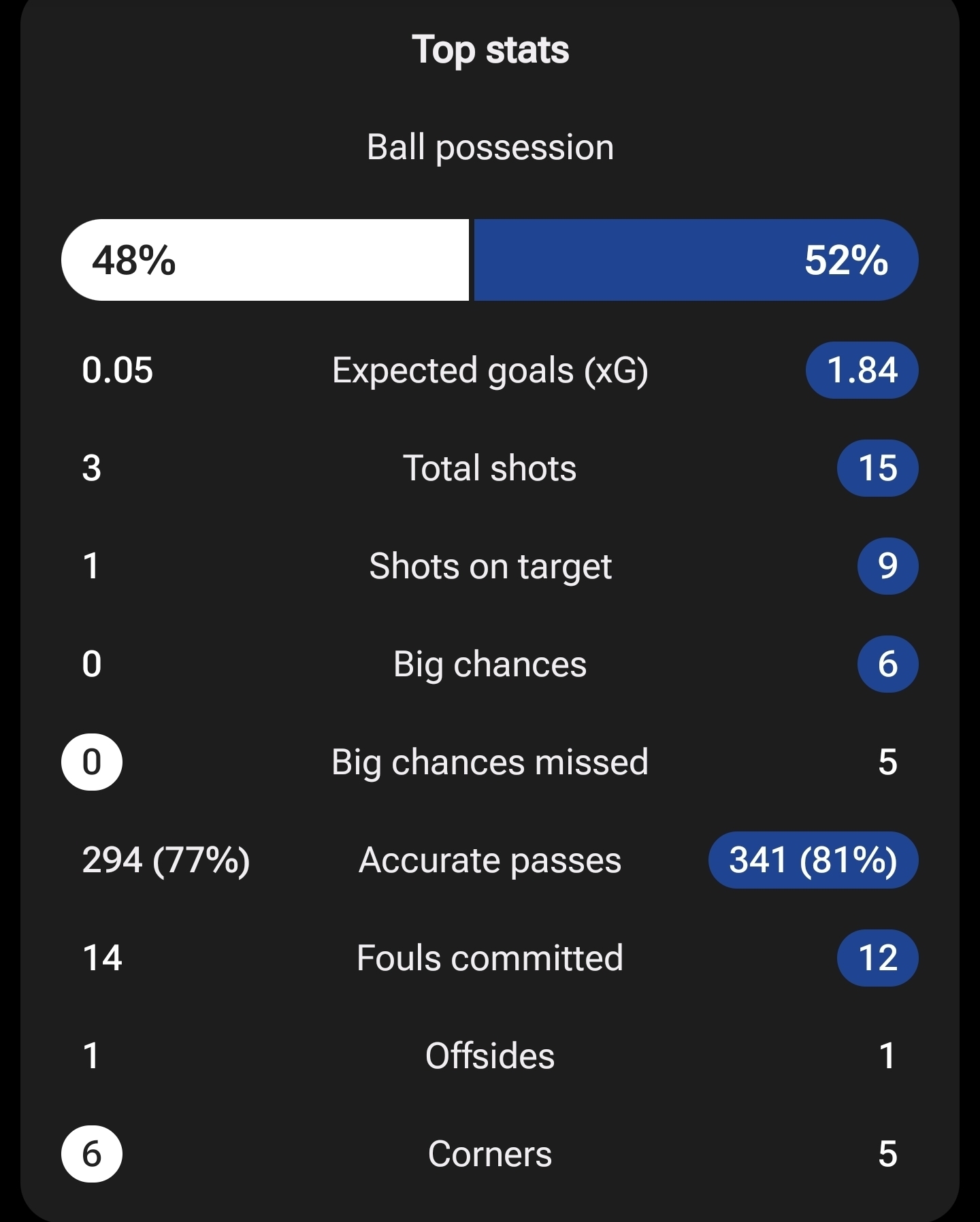Open the Expected goals (xG) stat
This screenshot has height=1222, width=980.
(490, 371)
